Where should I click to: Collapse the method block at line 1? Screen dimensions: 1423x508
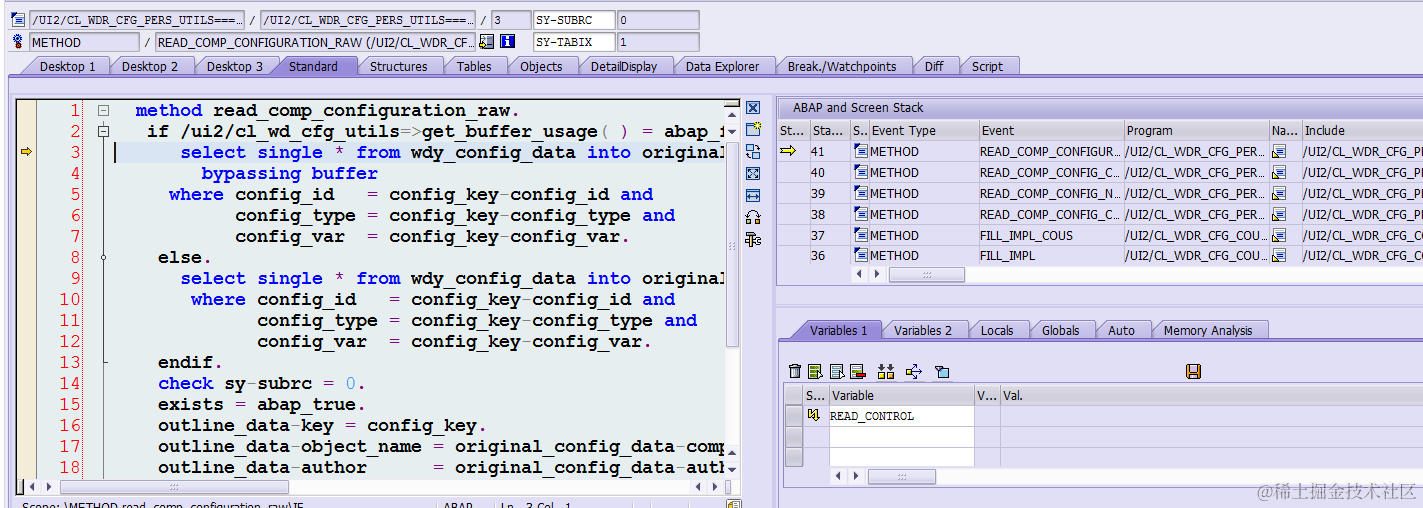103,110
